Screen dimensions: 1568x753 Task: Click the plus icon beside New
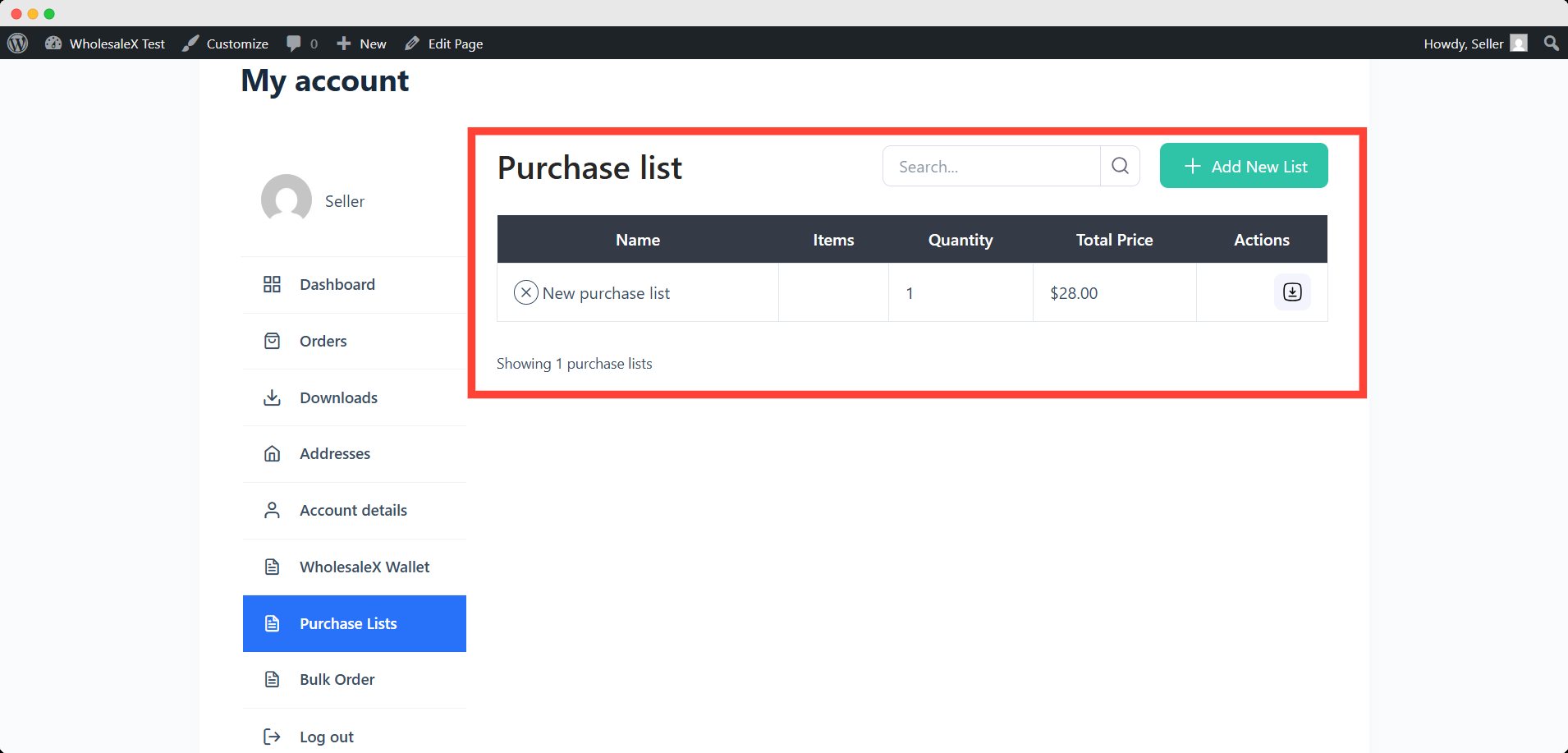click(x=344, y=43)
